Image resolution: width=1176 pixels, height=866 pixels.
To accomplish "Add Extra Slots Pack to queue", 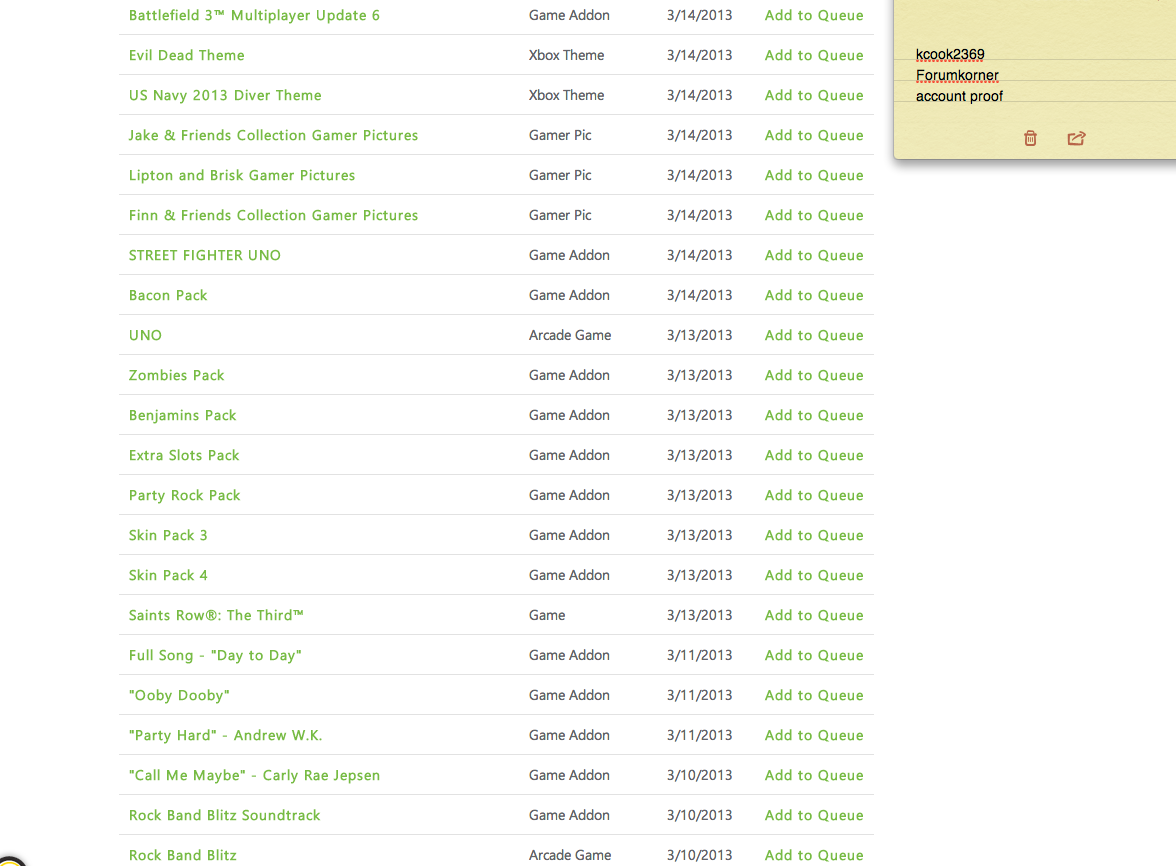I will tap(814, 455).
